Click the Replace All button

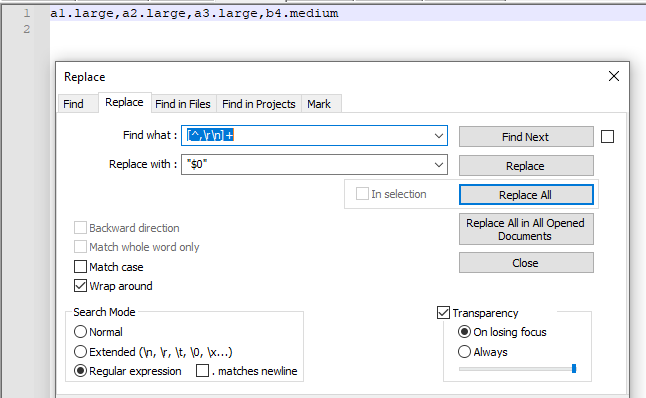(526, 194)
